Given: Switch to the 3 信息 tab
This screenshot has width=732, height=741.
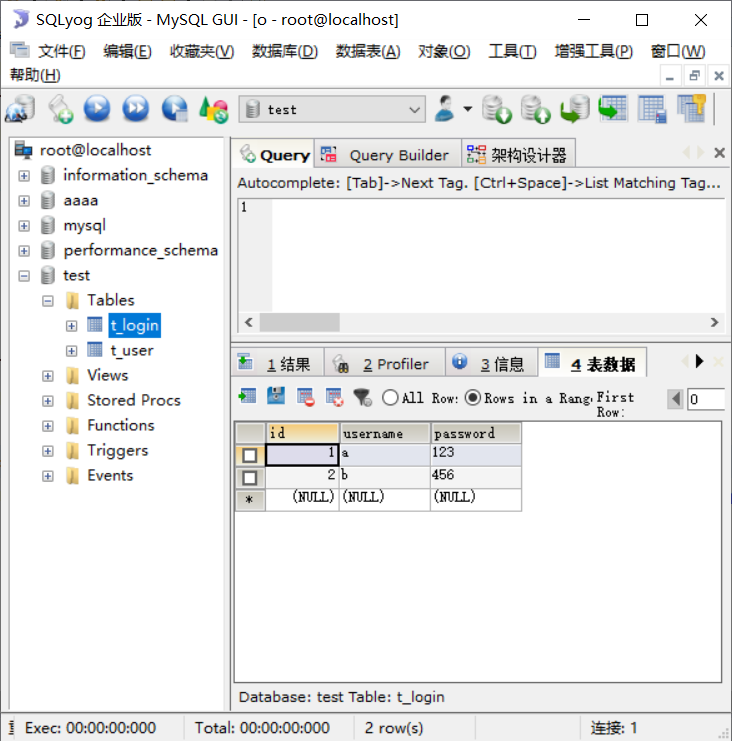Looking at the screenshot, I should pos(491,363).
